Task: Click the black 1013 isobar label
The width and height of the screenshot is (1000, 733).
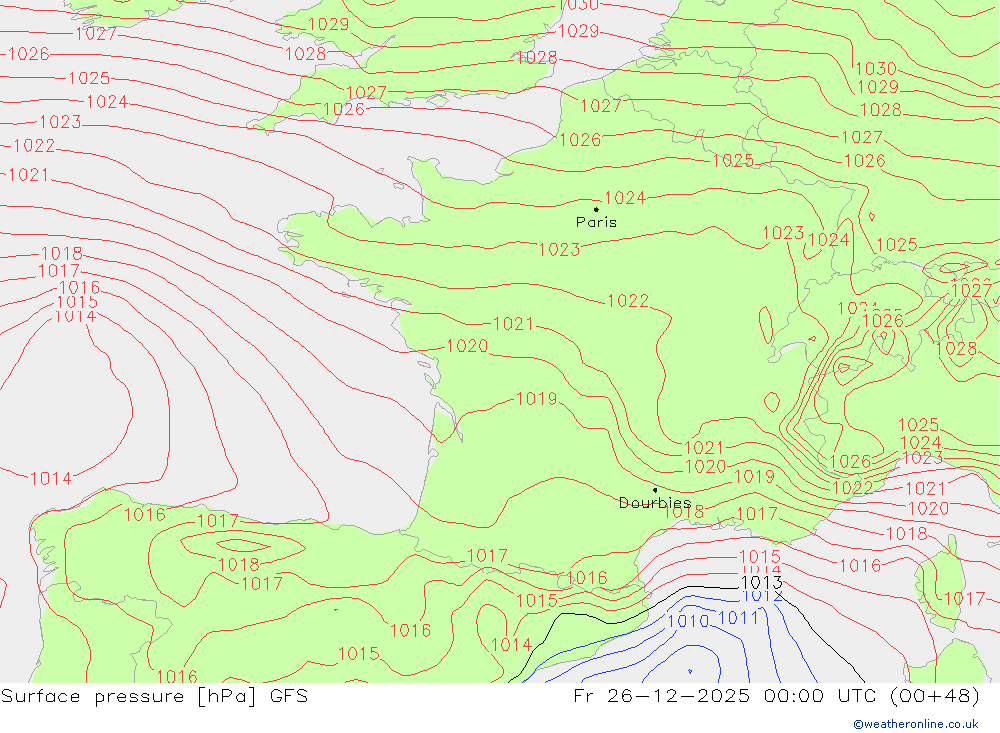Action: (x=761, y=582)
